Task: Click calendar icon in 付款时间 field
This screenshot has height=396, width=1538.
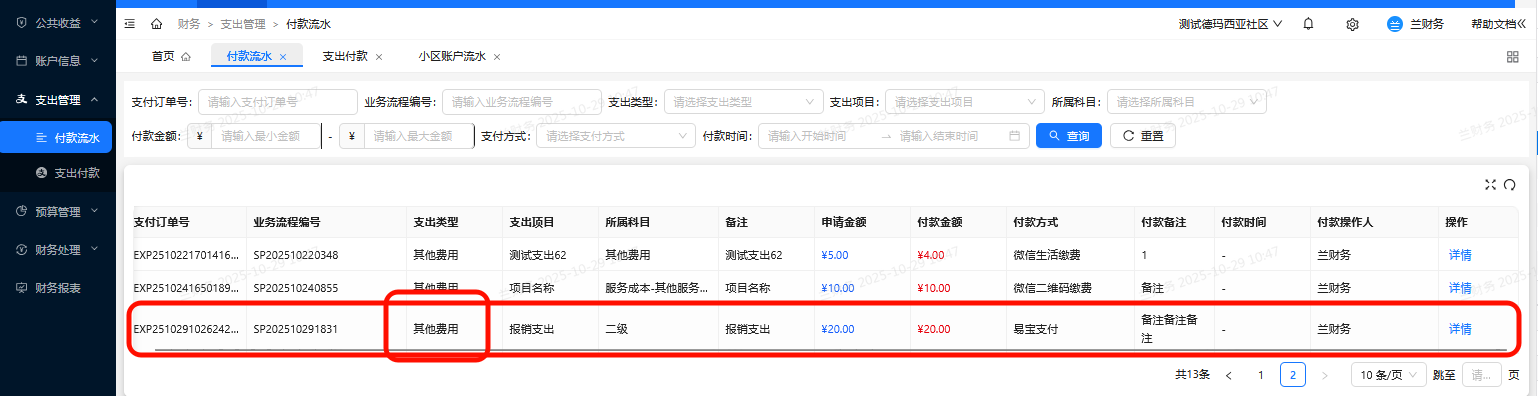Action: pos(1014,136)
